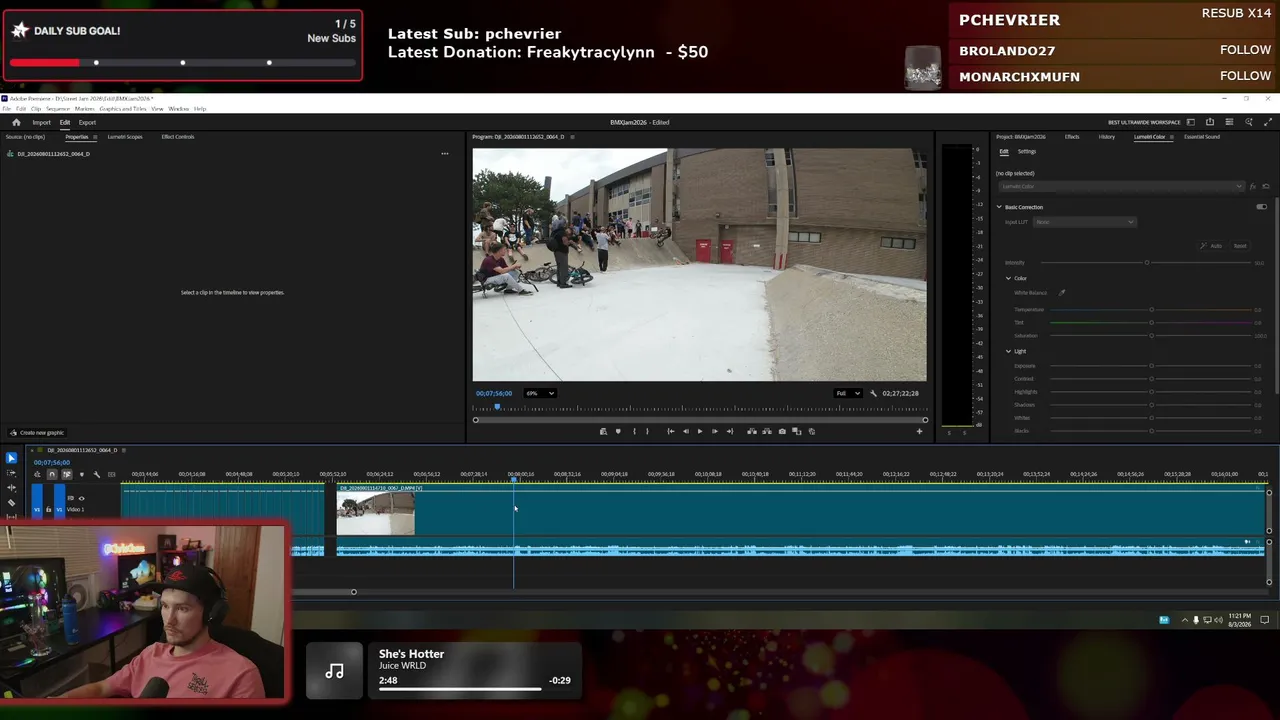Toggle full screen video icon
This screenshot has height=720, width=1280.
coord(1268,122)
